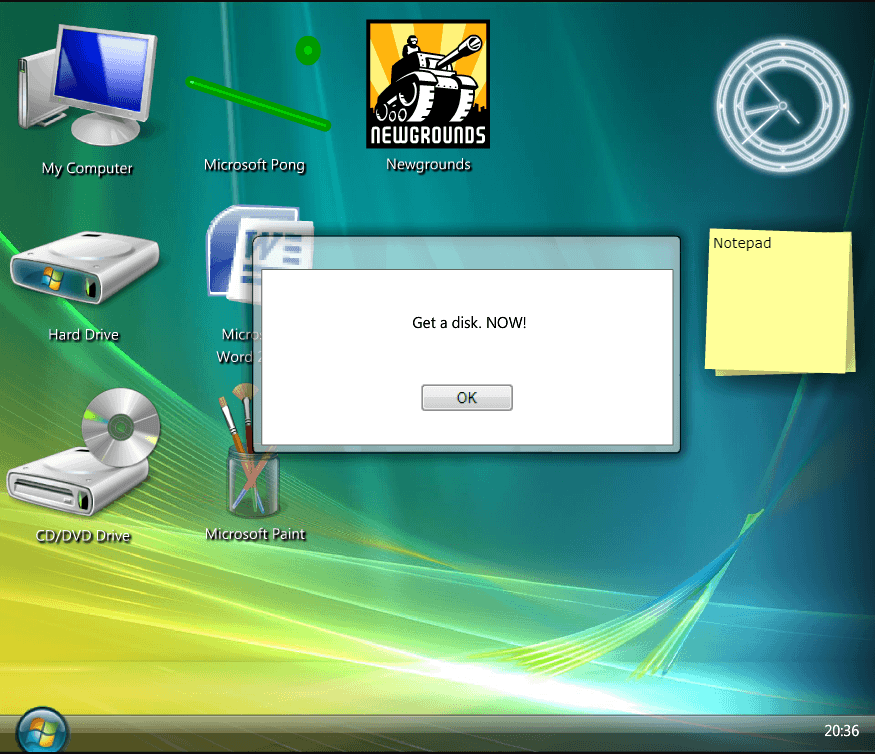Click the "Get a disk. NOW!" message
875x754 pixels.
tap(469, 323)
